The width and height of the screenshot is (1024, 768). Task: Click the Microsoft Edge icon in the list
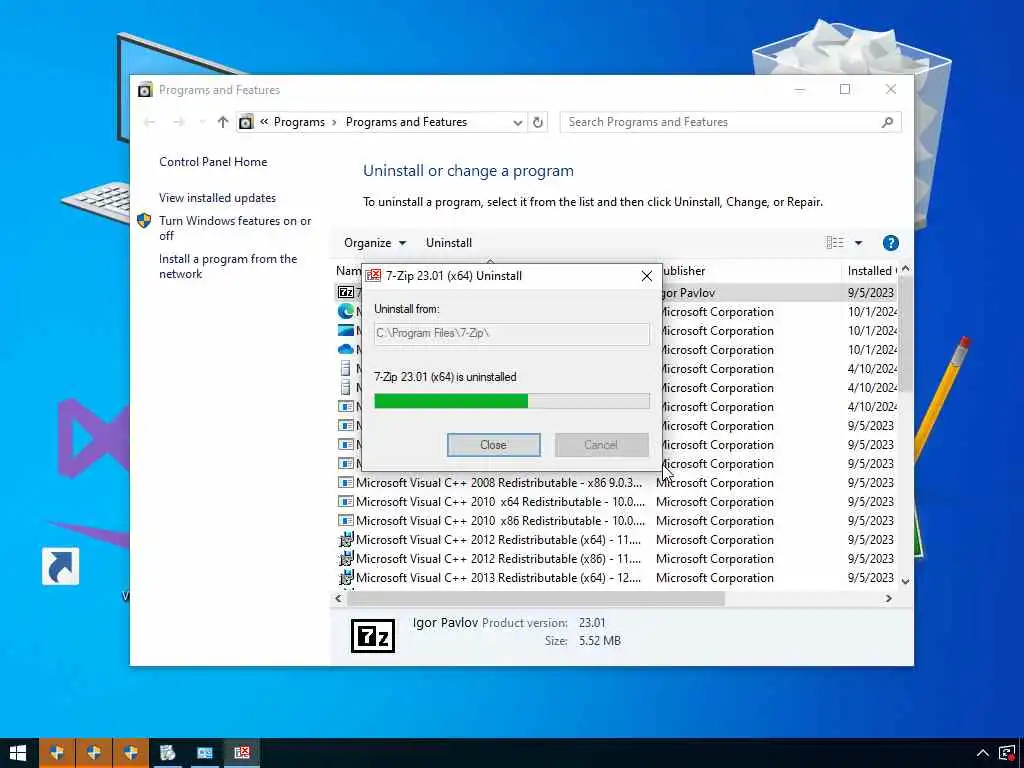coord(346,312)
